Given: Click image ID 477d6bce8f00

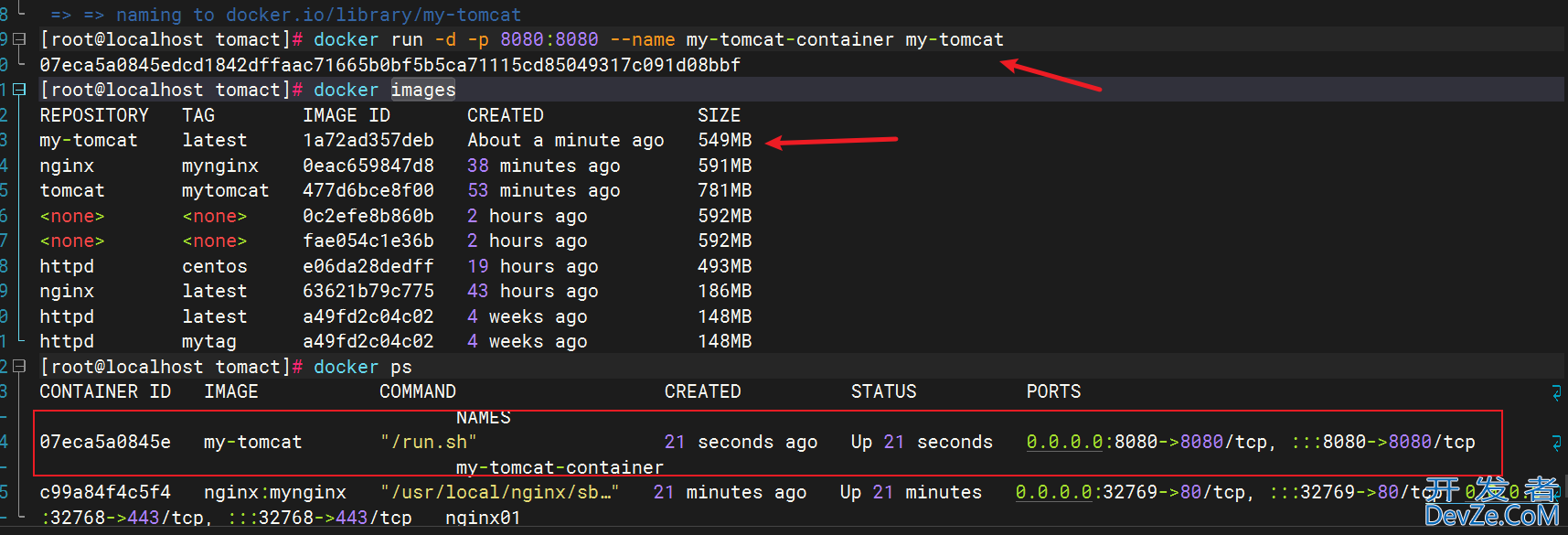Looking at the screenshot, I should point(368,190).
